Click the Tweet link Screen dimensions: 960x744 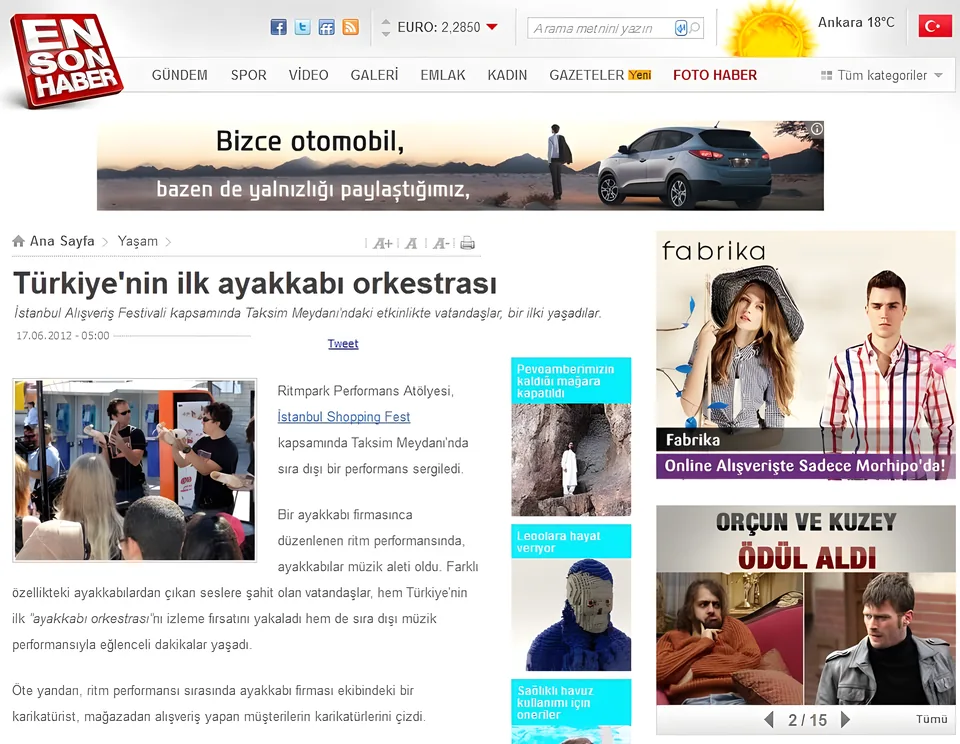pyautogui.click(x=343, y=344)
